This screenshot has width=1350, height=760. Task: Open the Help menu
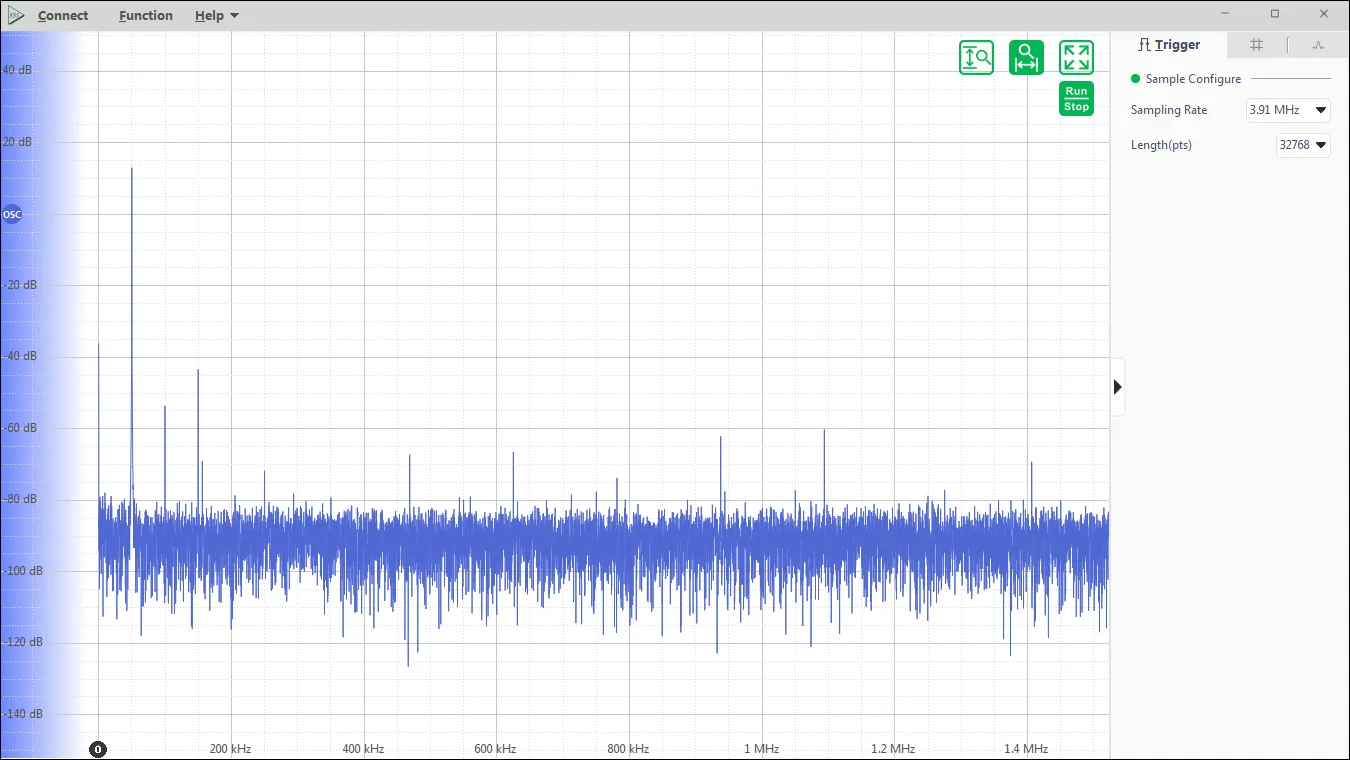[209, 16]
